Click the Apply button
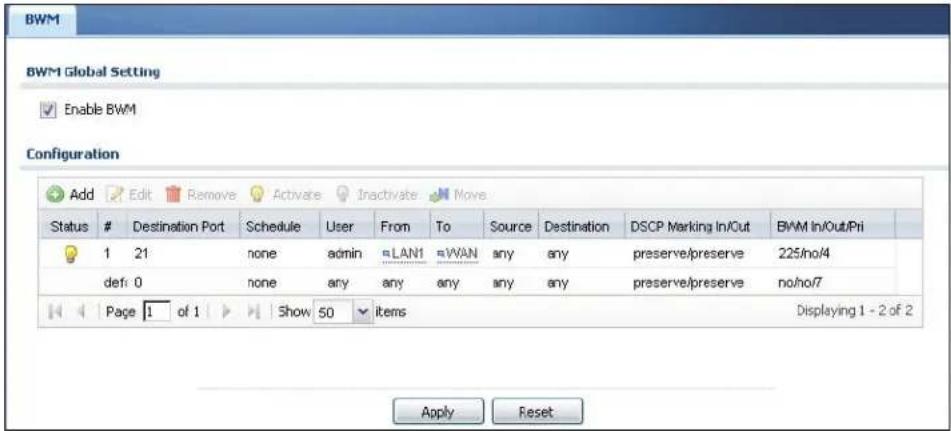 pyautogui.click(x=438, y=412)
